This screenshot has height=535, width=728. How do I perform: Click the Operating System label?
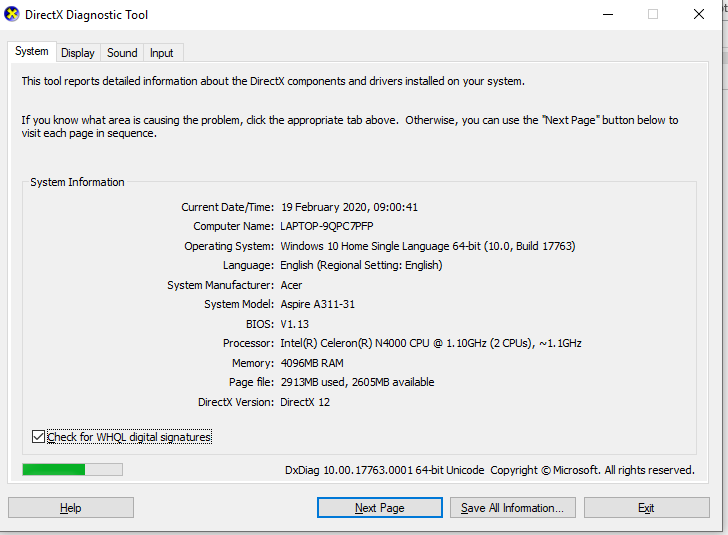pyautogui.click(x=229, y=246)
